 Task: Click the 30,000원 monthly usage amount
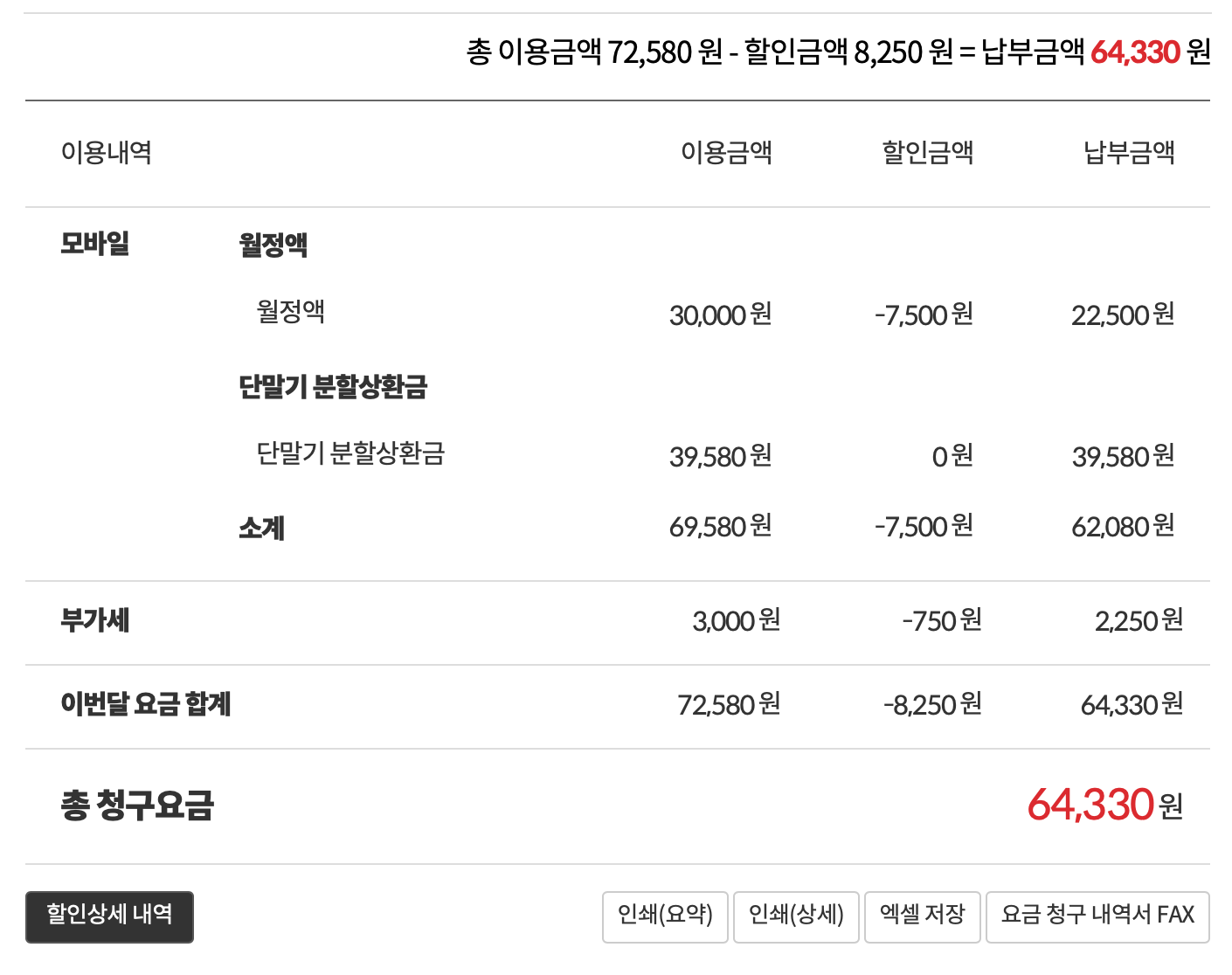point(720,315)
